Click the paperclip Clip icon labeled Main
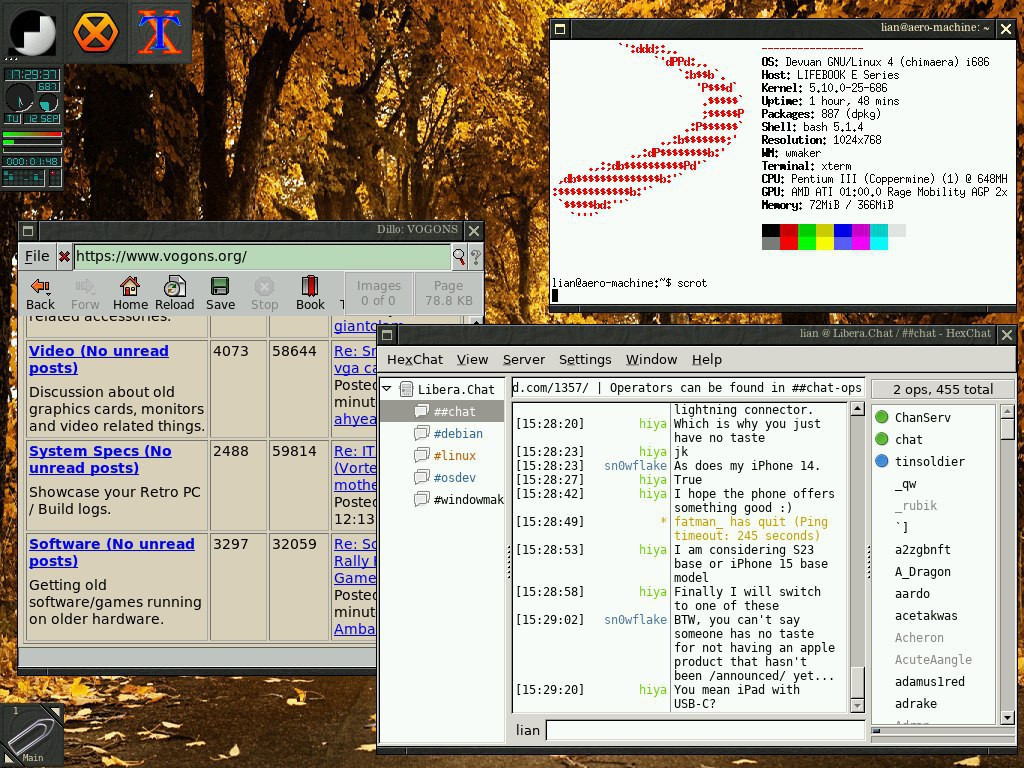Viewport: 1024px width, 768px height. pos(32,735)
